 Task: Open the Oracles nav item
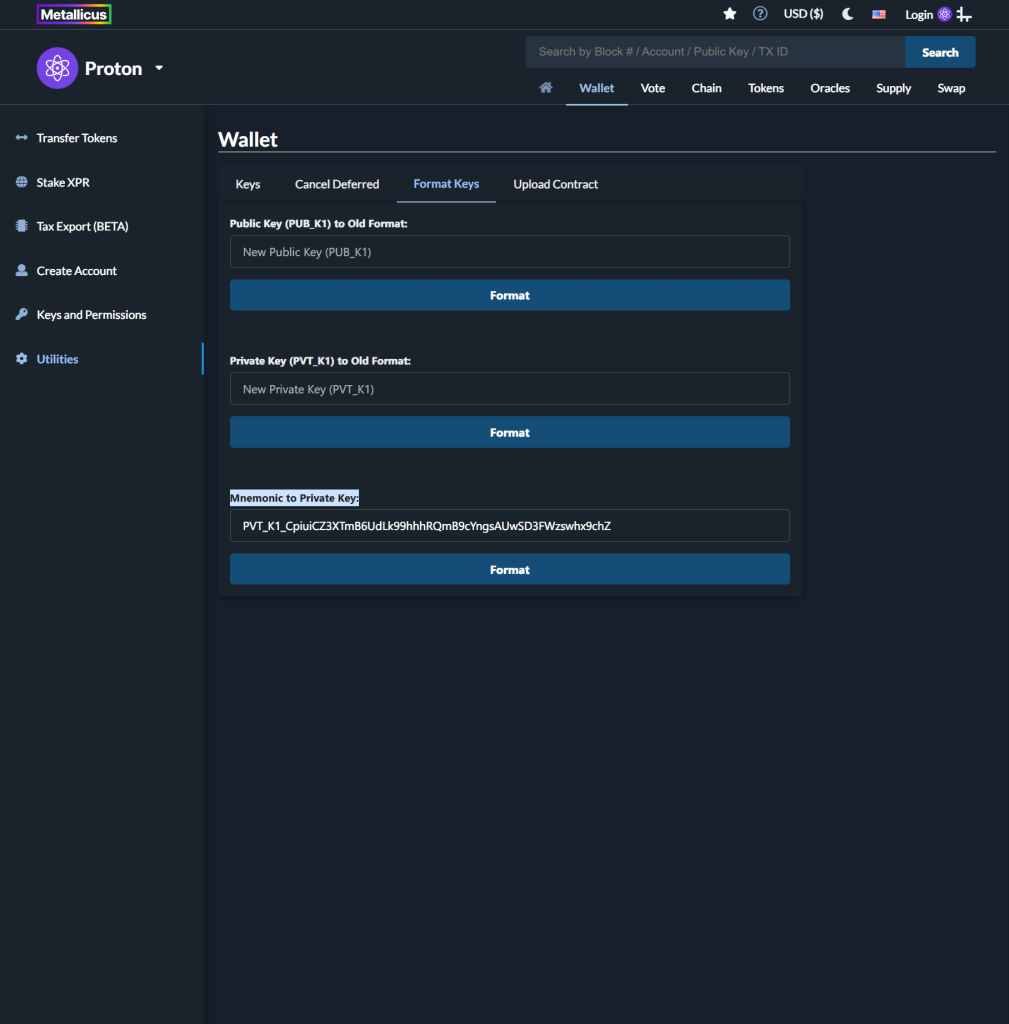pos(829,88)
